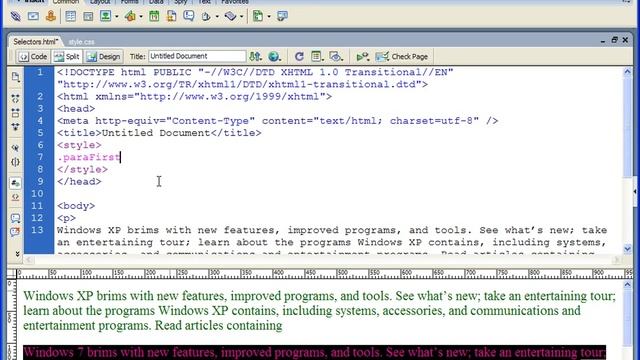Click the code pane vertical scrollbar
640x360 pixels.
tap(627, 160)
